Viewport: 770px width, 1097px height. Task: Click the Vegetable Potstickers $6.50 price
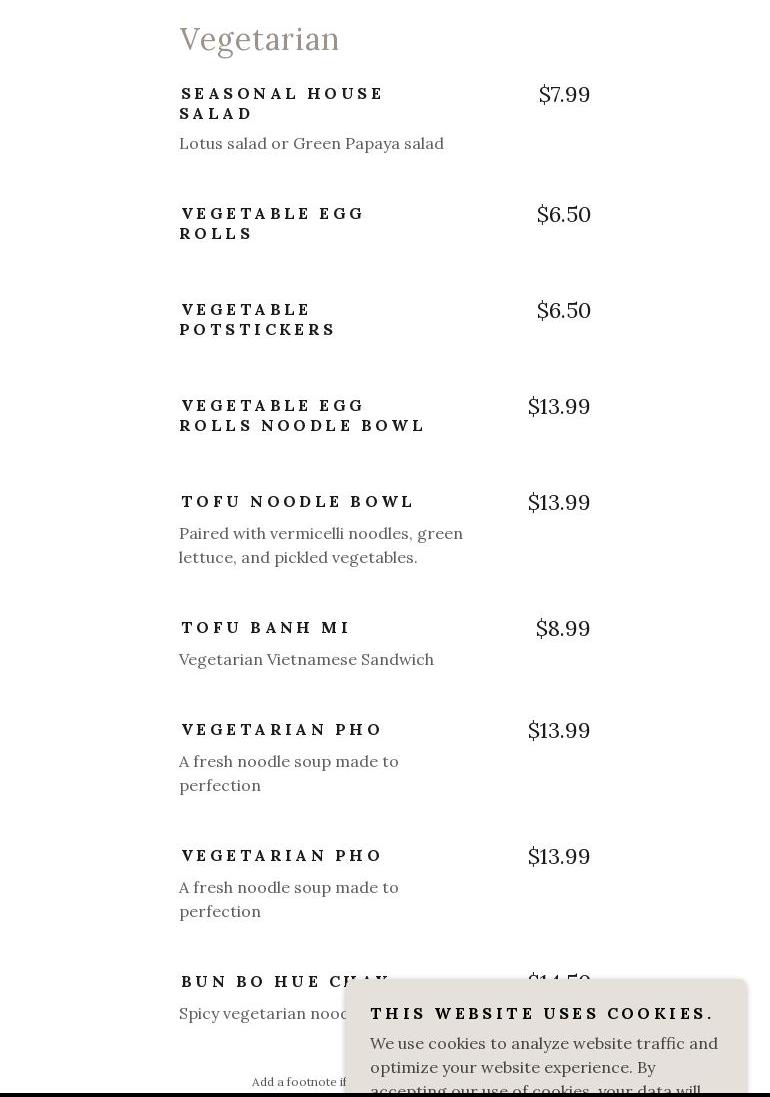tap(563, 310)
